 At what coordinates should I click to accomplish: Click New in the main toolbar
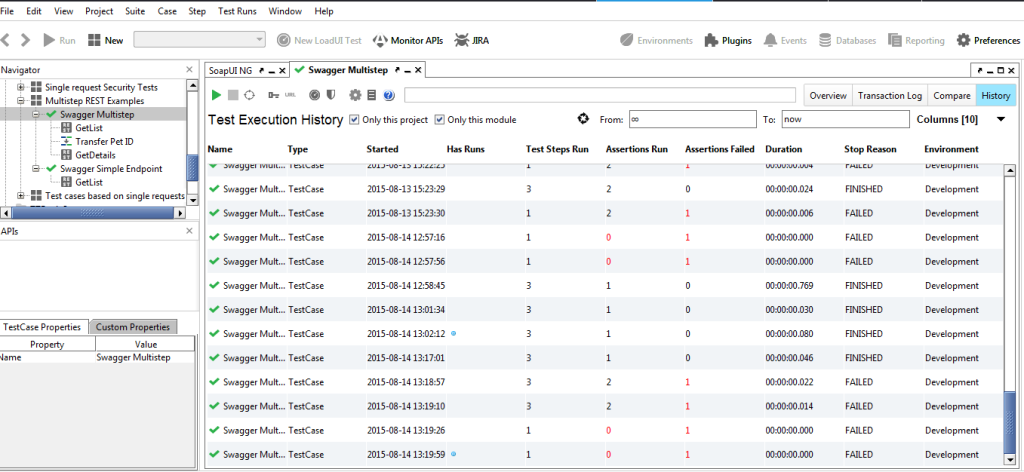[105, 40]
